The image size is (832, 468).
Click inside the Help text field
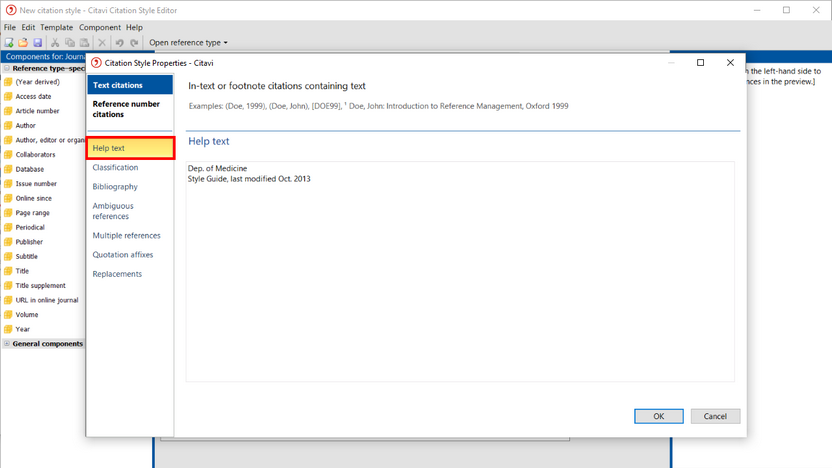point(460,272)
